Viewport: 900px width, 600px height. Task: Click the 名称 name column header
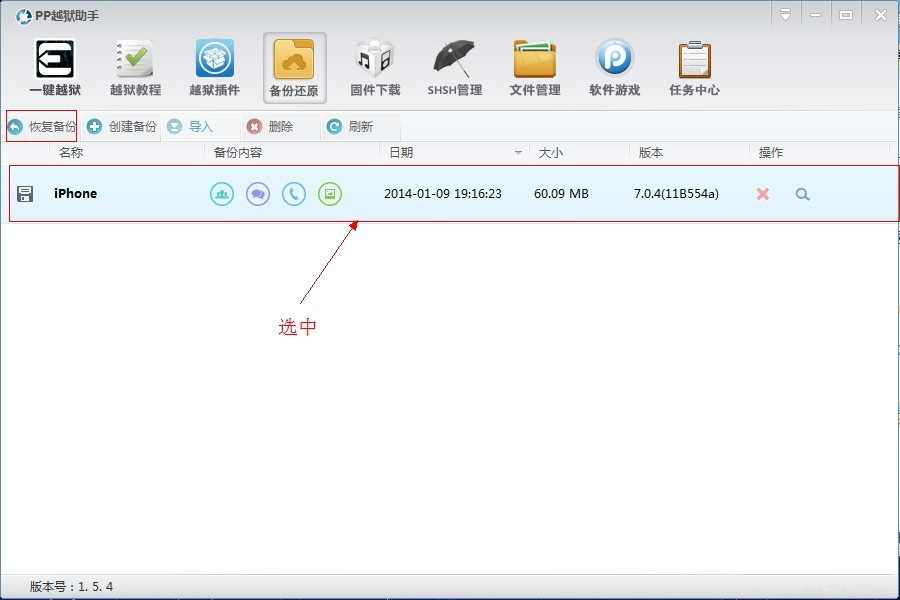pyautogui.click(x=71, y=153)
